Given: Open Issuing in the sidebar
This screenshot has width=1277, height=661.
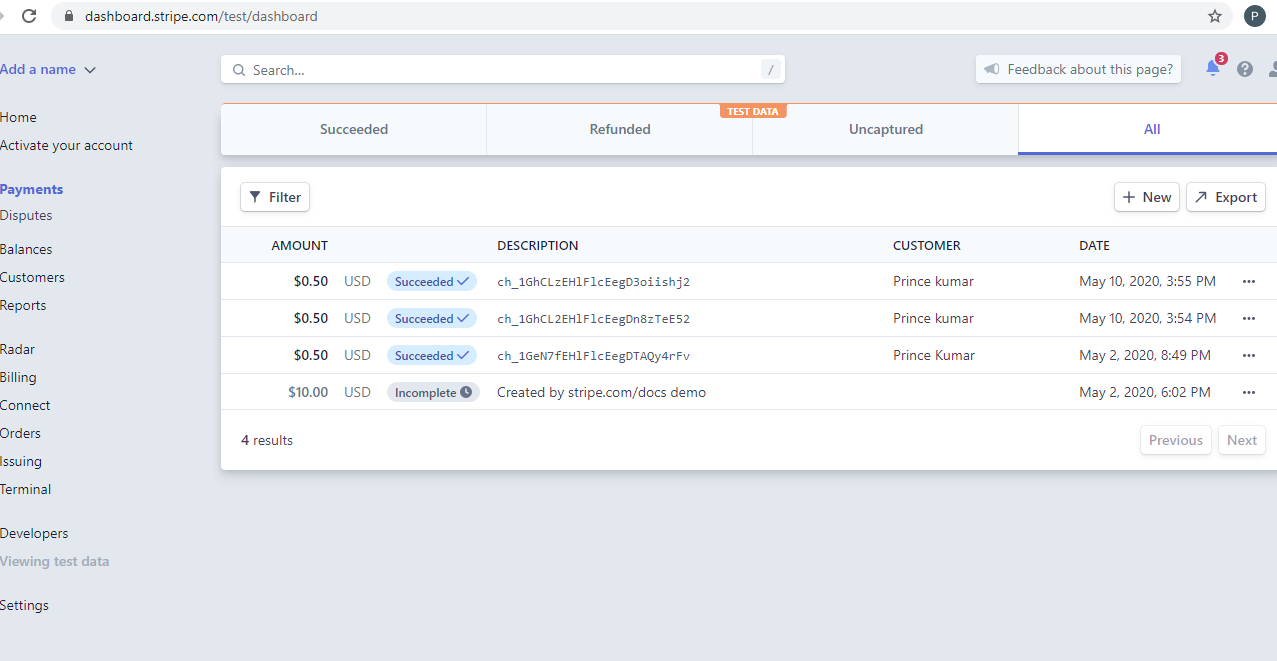Looking at the screenshot, I should pyautogui.click(x=21, y=461).
